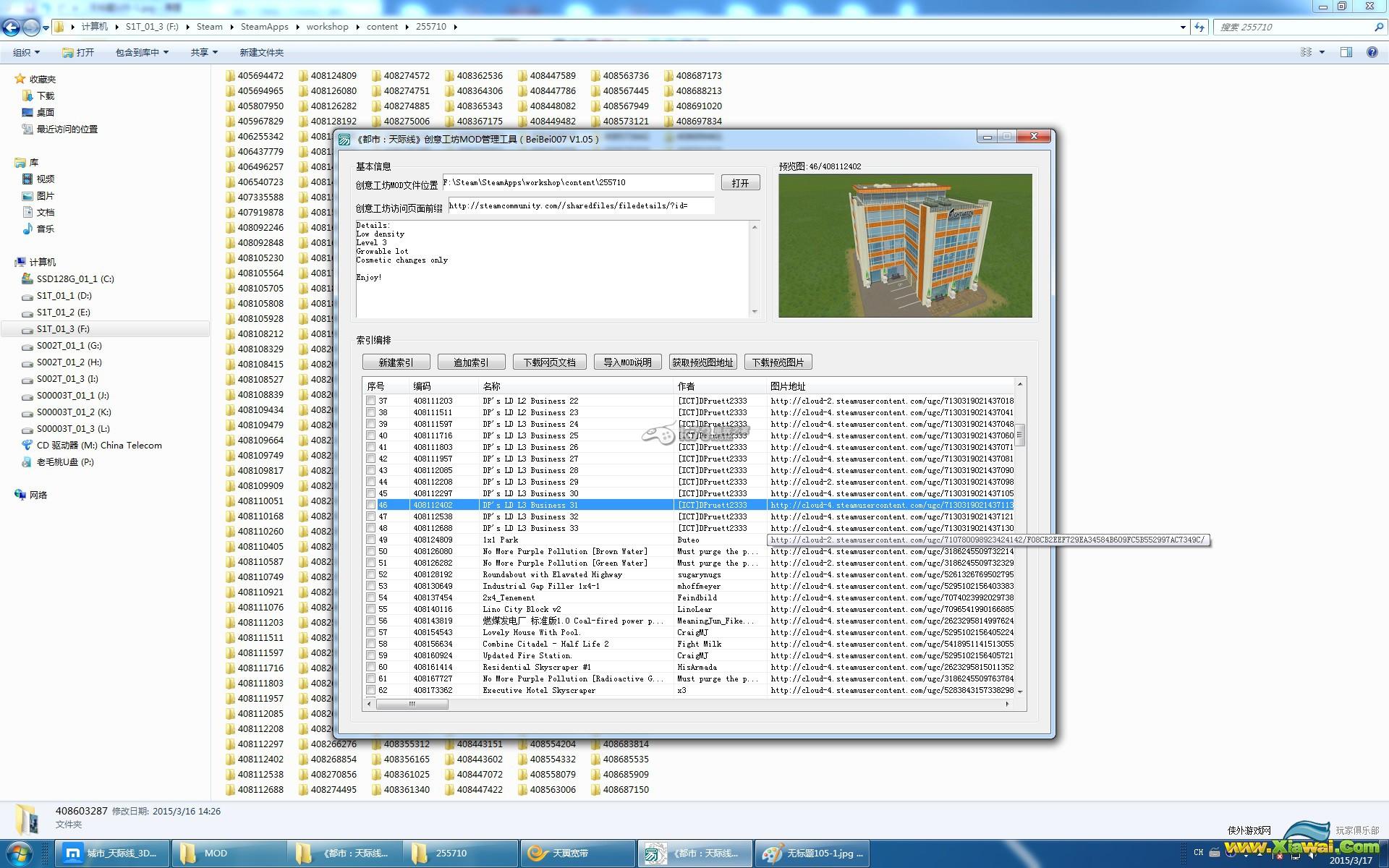Open Explorer help question mark icon
Image resolution: width=1389 pixels, height=868 pixels.
coord(1372,52)
